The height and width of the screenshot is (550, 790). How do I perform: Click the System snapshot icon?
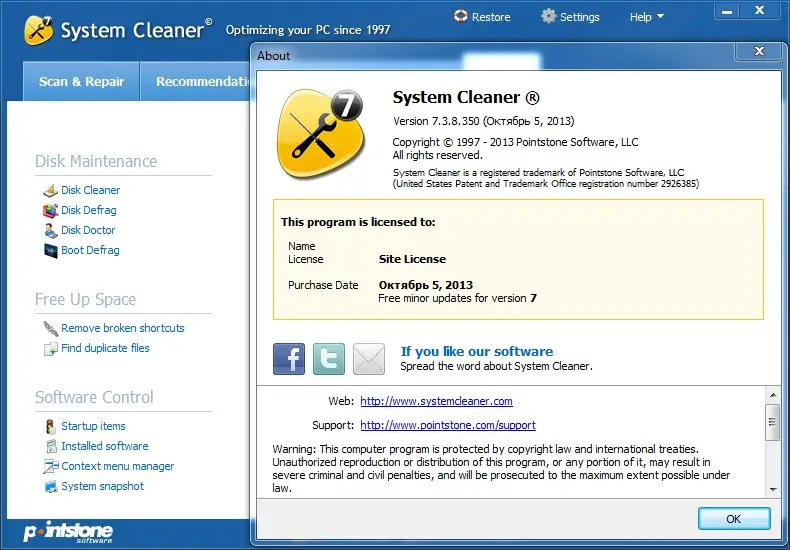[x=50, y=487]
